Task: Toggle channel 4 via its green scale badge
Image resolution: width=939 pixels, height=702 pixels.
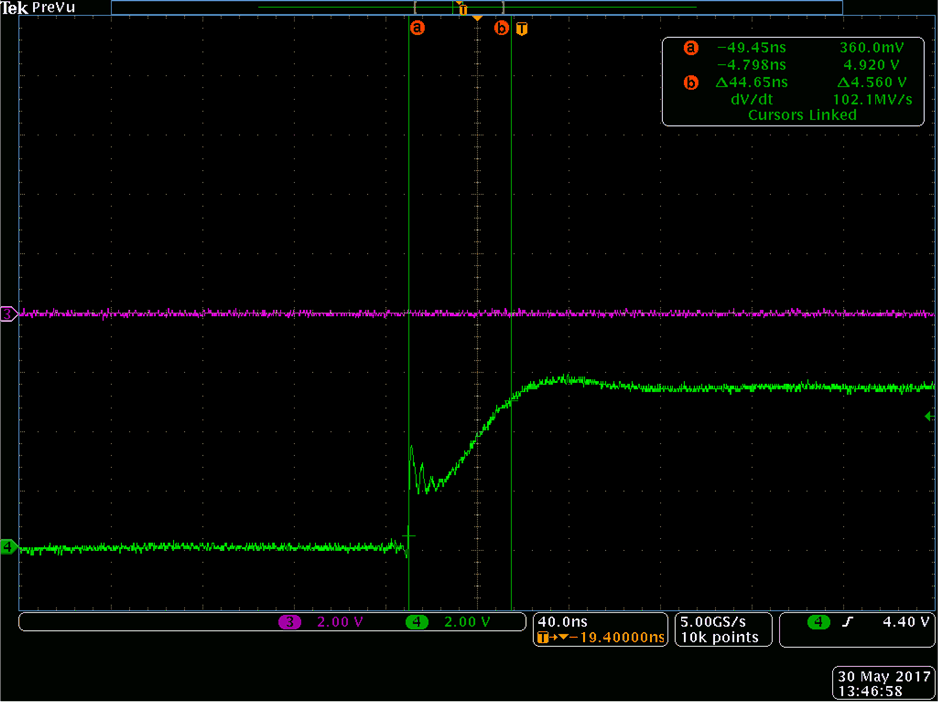Action: (x=417, y=622)
